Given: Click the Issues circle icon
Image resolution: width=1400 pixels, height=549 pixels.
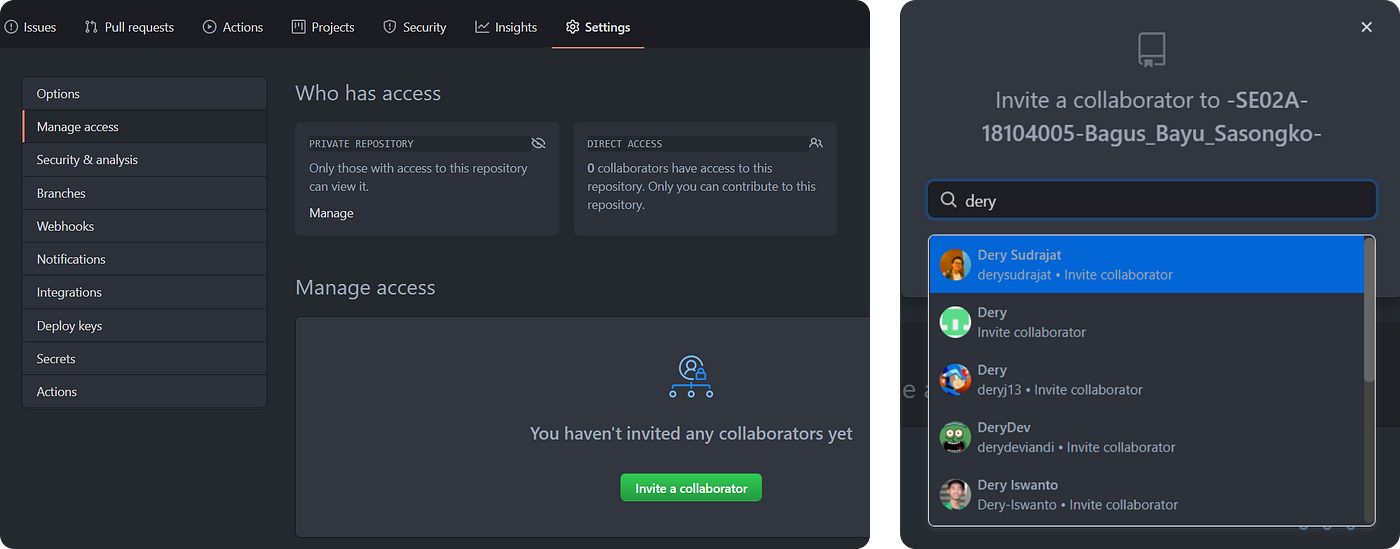Looking at the screenshot, I should pyautogui.click(x=11, y=27).
